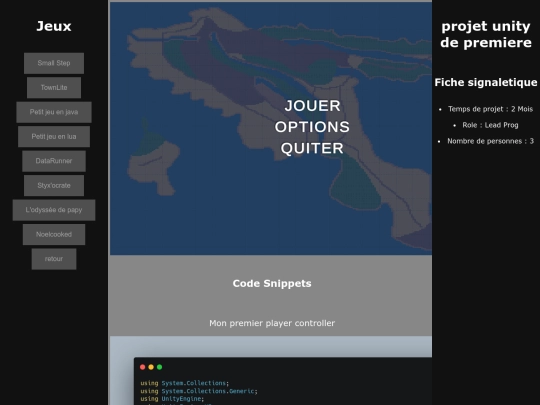This screenshot has width=540, height=405.
Task: Click the using System.Collections.Generic; line
Action: [x=199, y=391]
